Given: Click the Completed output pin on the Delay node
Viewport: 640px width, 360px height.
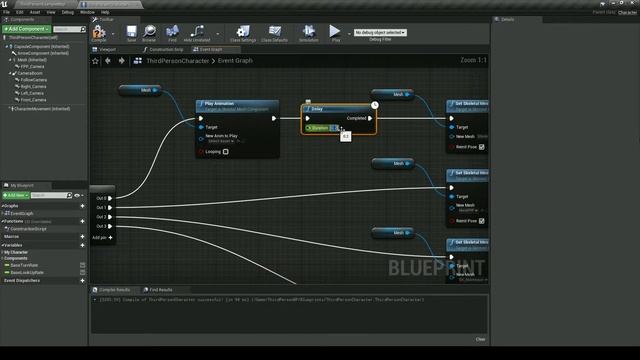Looking at the screenshot, I should (x=370, y=118).
